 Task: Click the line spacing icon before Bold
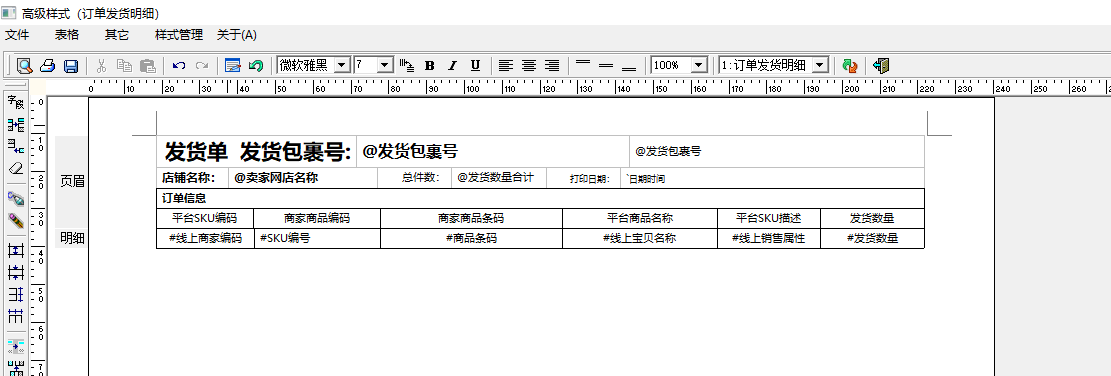407,66
